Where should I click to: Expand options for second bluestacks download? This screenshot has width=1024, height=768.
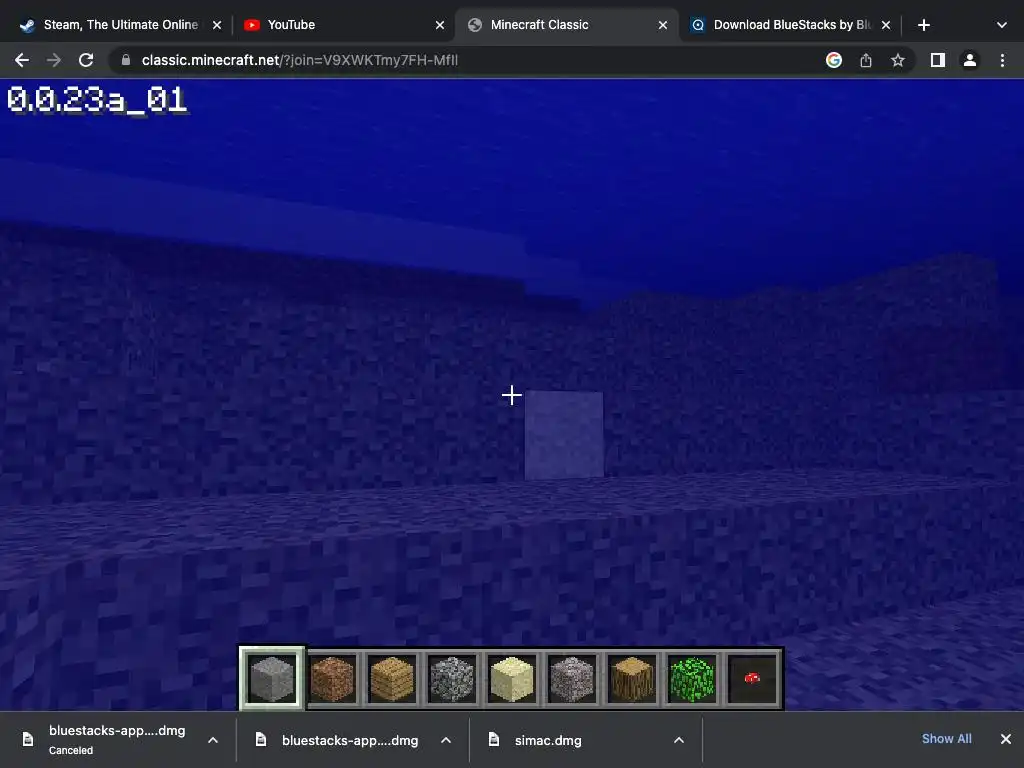coord(446,740)
